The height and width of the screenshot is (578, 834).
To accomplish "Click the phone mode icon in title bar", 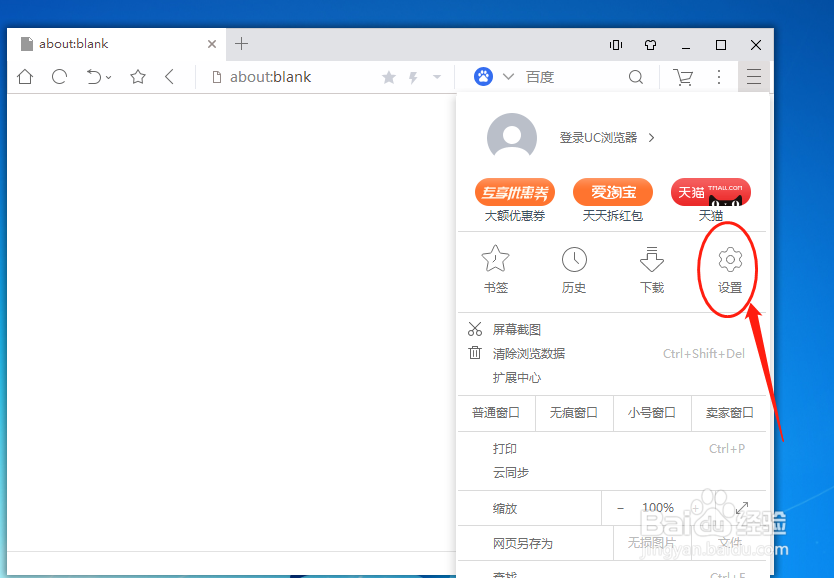I will point(616,45).
